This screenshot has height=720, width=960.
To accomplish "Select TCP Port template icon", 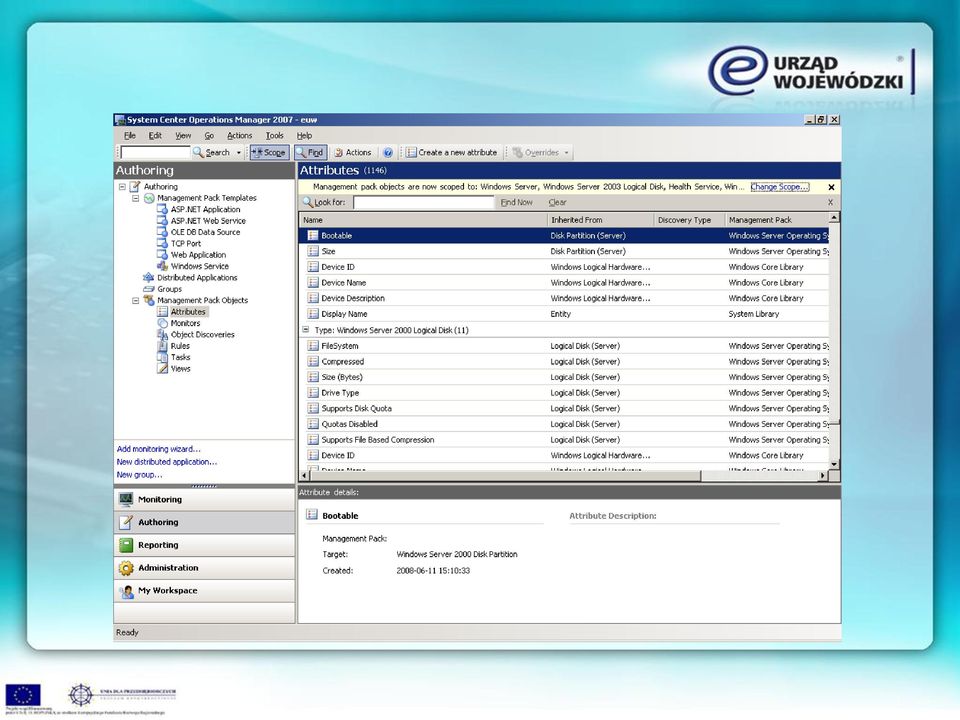I will point(162,244).
